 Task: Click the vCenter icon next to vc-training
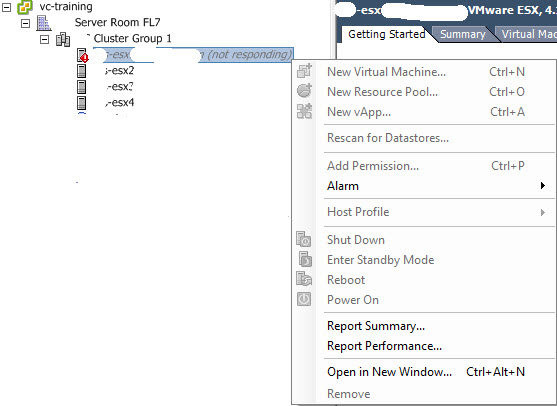click(x=25, y=7)
